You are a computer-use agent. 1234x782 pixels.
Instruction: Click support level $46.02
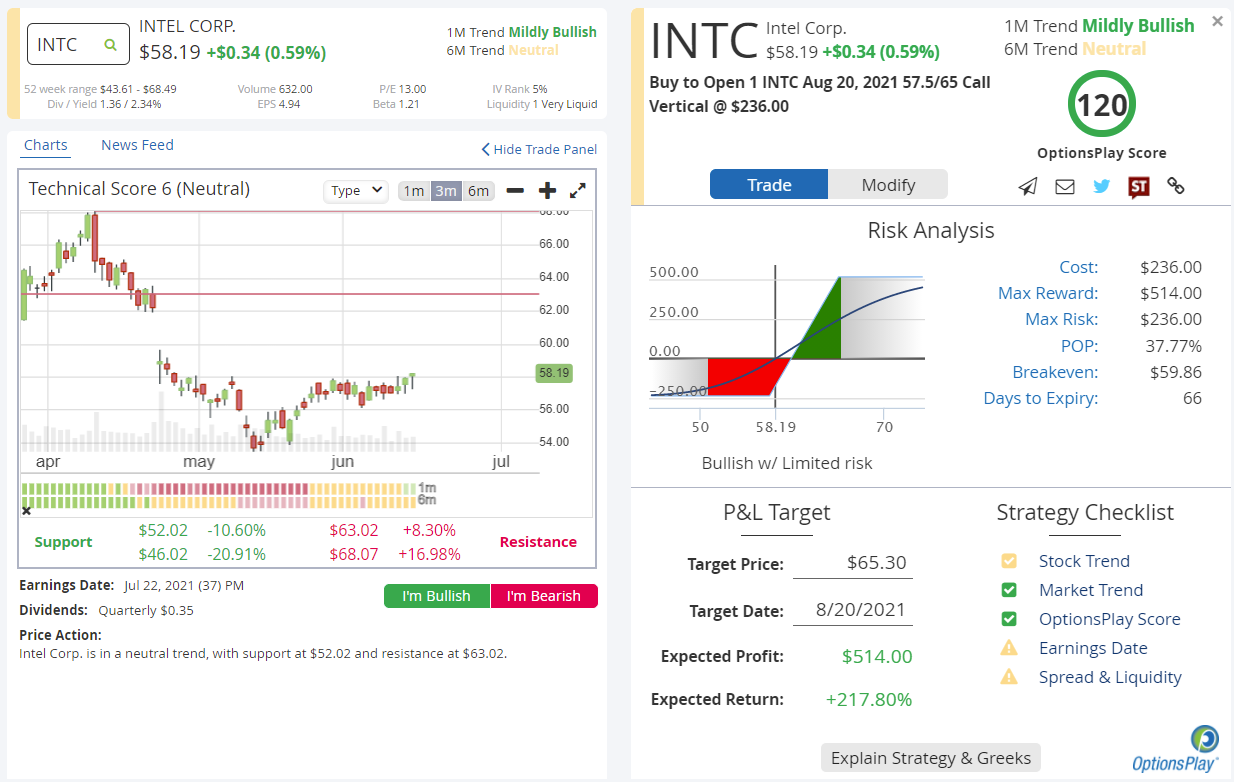point(163,554)
